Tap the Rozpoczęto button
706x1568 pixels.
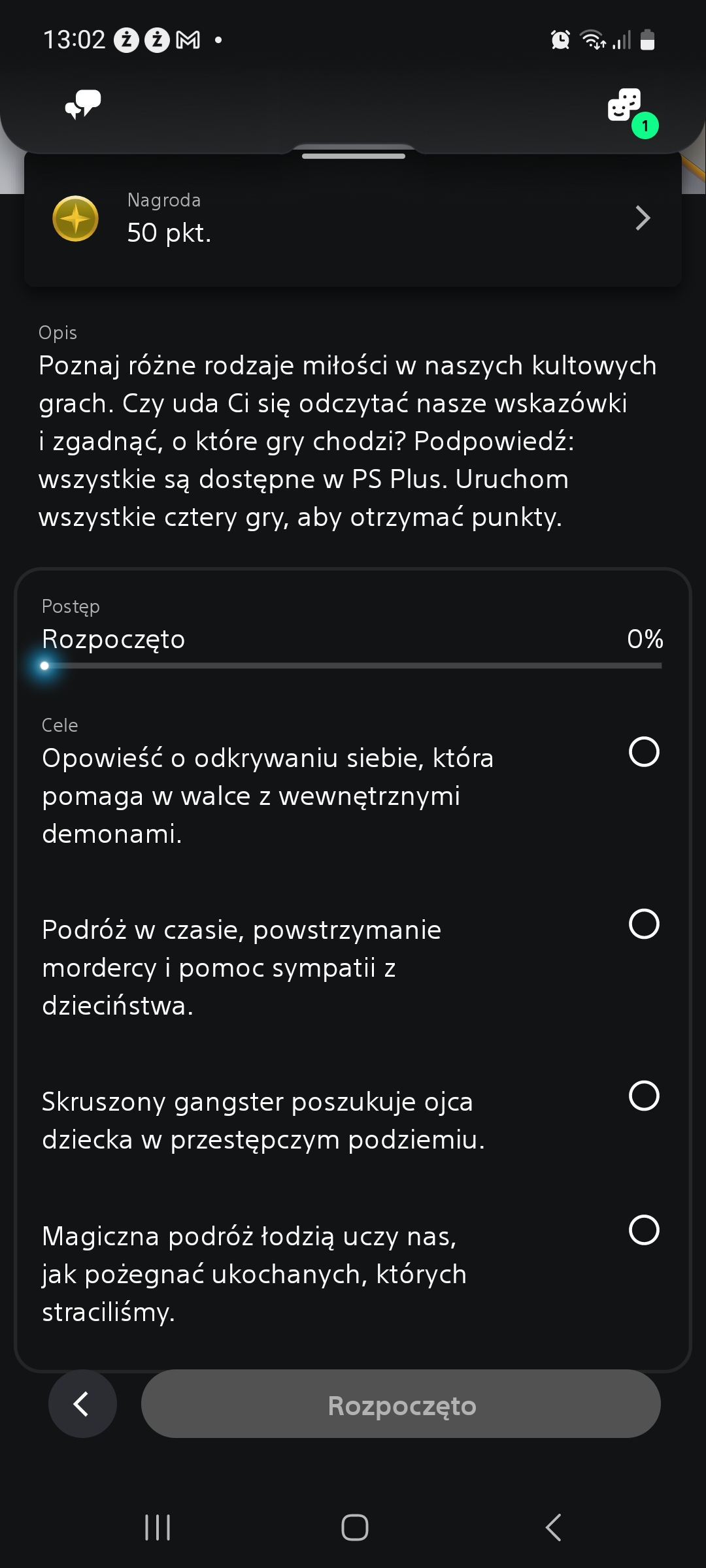[401, 1404]
